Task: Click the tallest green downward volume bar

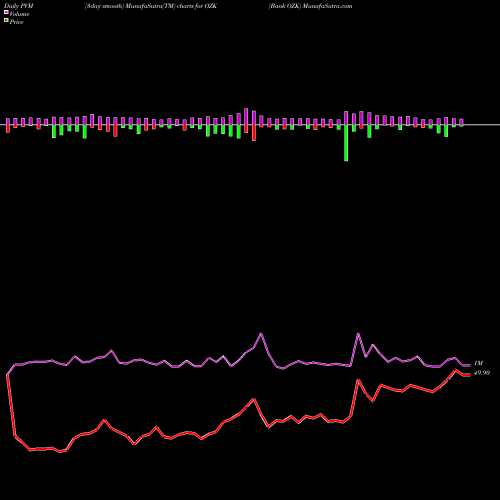Action: tap(346, 143)
